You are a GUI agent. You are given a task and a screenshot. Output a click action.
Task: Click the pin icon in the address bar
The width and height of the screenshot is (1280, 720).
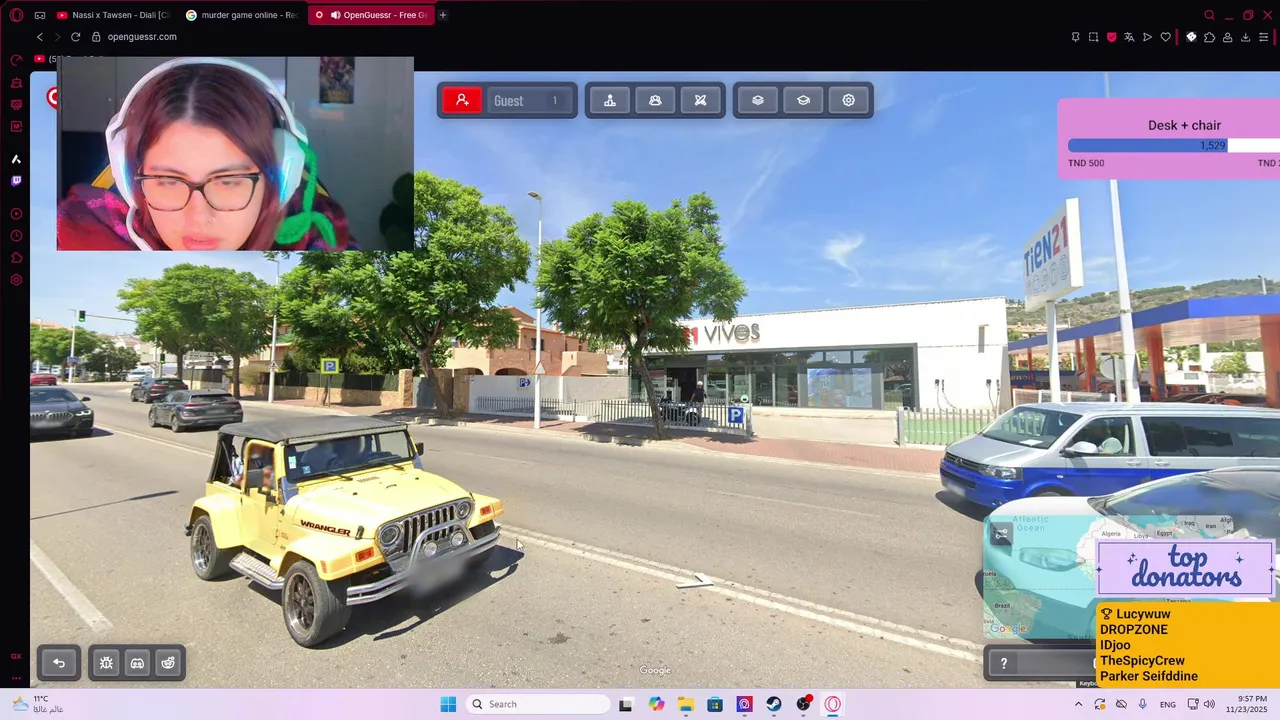tap(1075, 37)
